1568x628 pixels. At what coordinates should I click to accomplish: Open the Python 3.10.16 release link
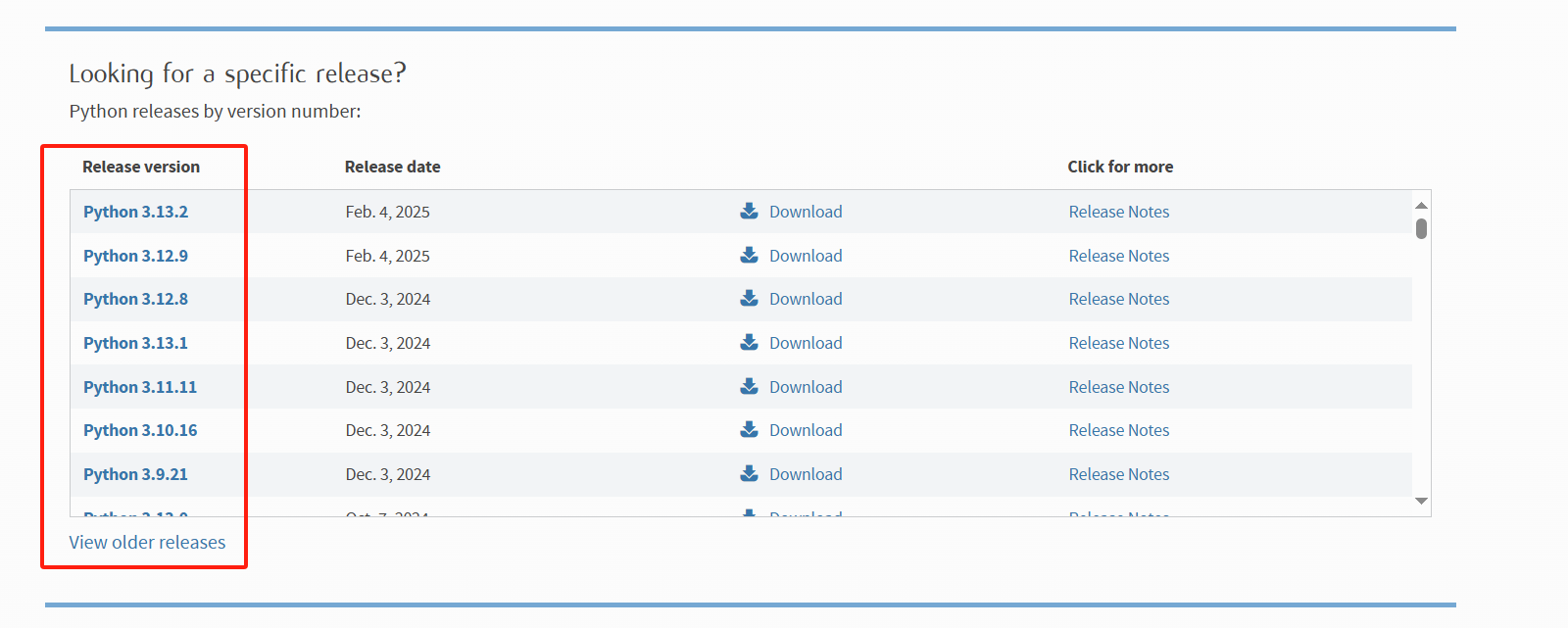pos(140,430)
